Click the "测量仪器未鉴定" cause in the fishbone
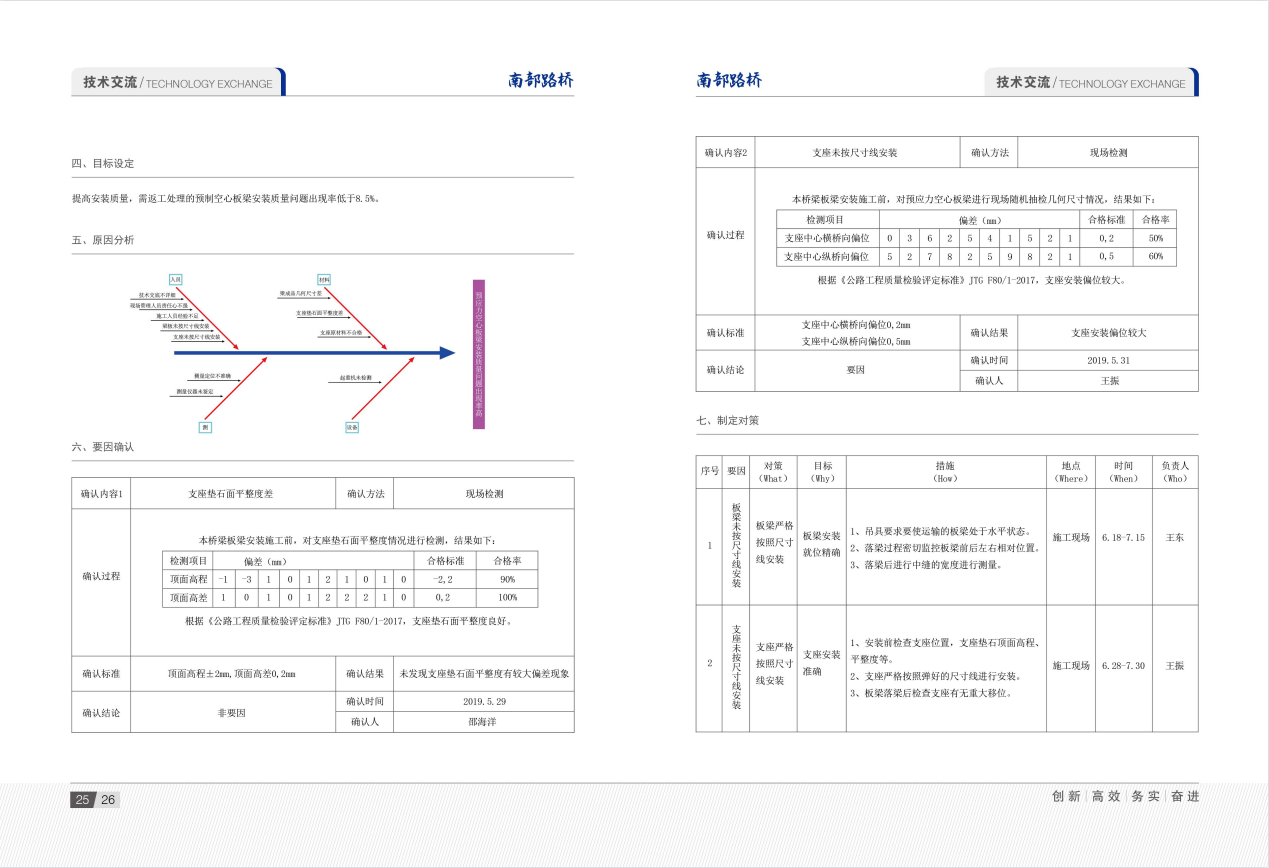The height and width of the screenshot is (868, 1269). 195,391
